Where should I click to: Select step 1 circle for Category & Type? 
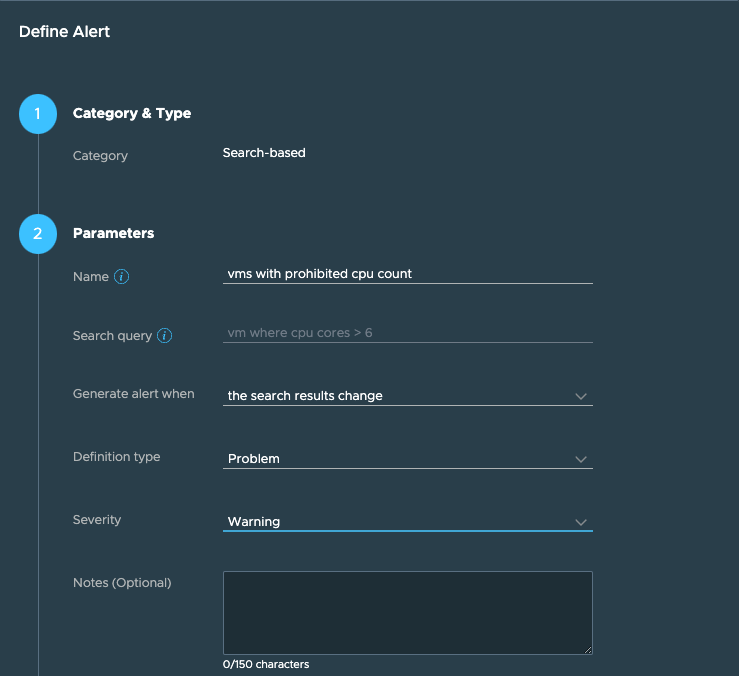[x=38, y=114]
